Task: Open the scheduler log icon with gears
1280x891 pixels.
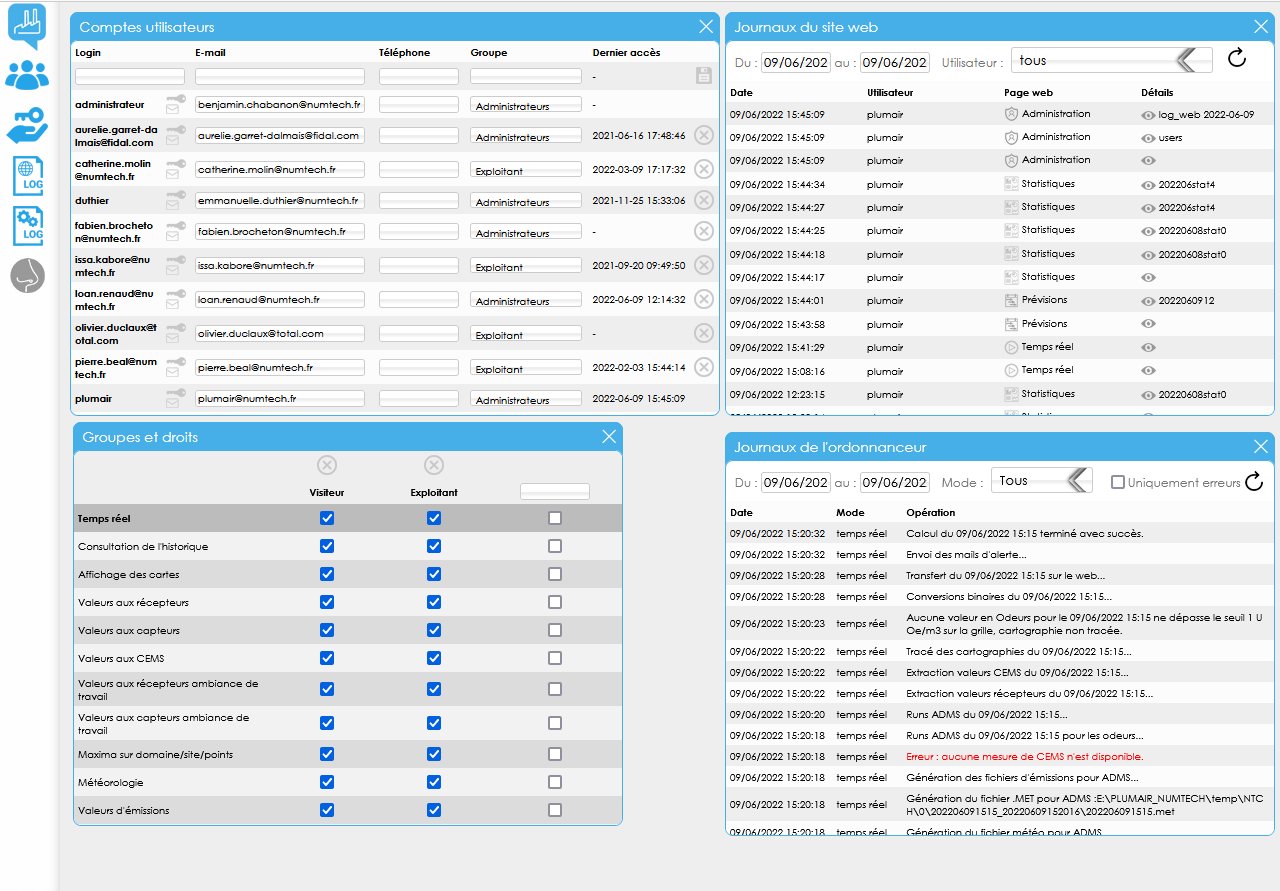Action: point(27,226)
